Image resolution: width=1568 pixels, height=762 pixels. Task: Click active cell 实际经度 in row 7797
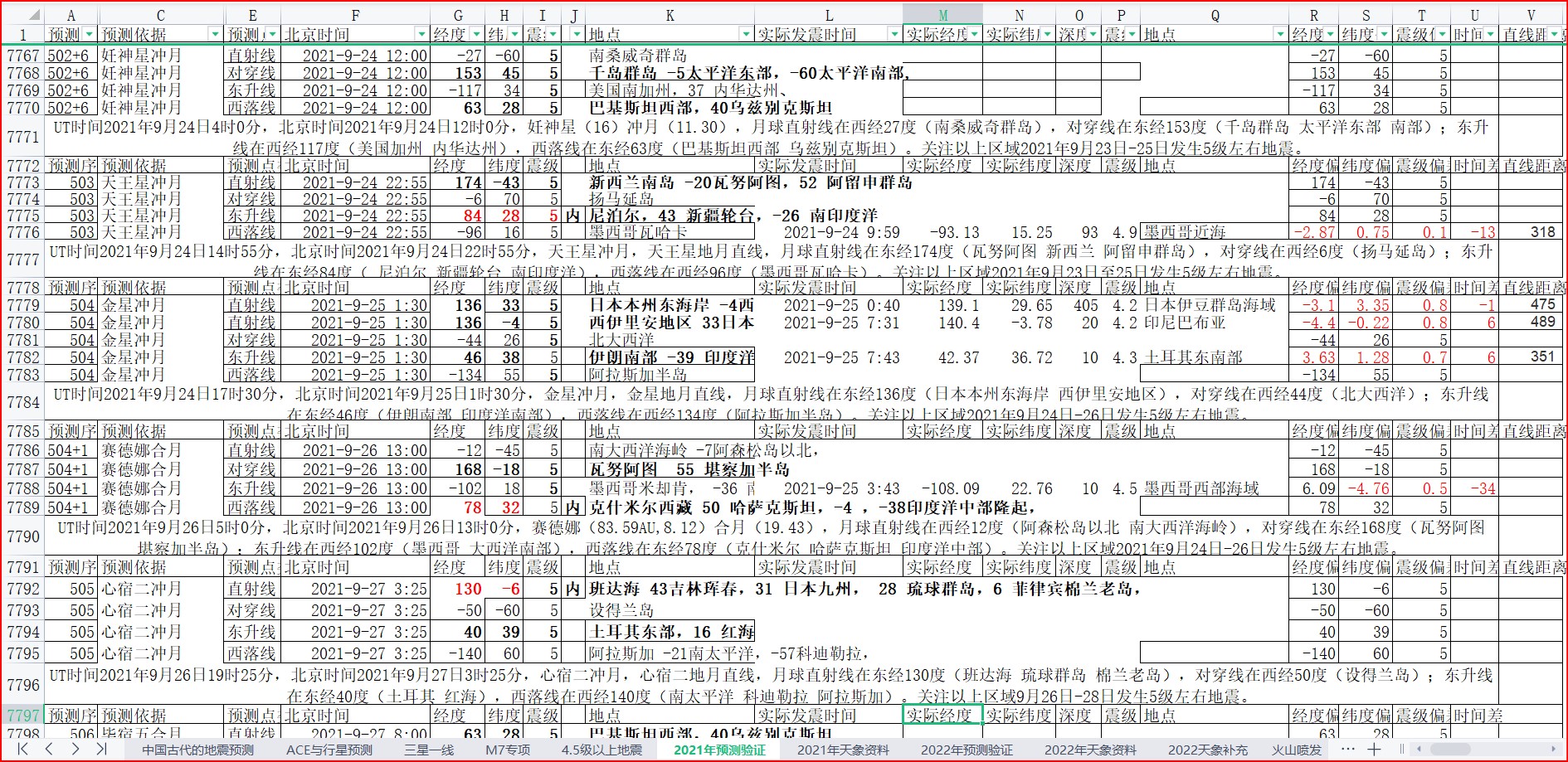point(942,715)
